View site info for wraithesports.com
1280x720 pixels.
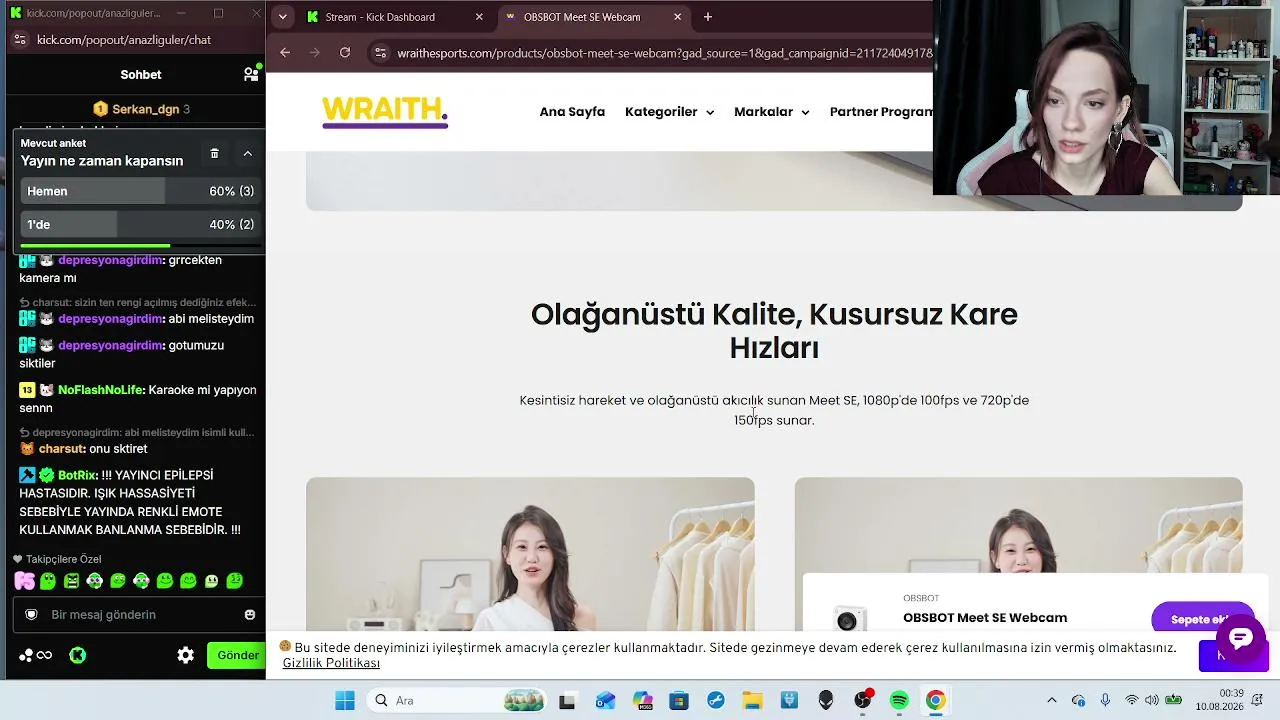click(380, 53)
